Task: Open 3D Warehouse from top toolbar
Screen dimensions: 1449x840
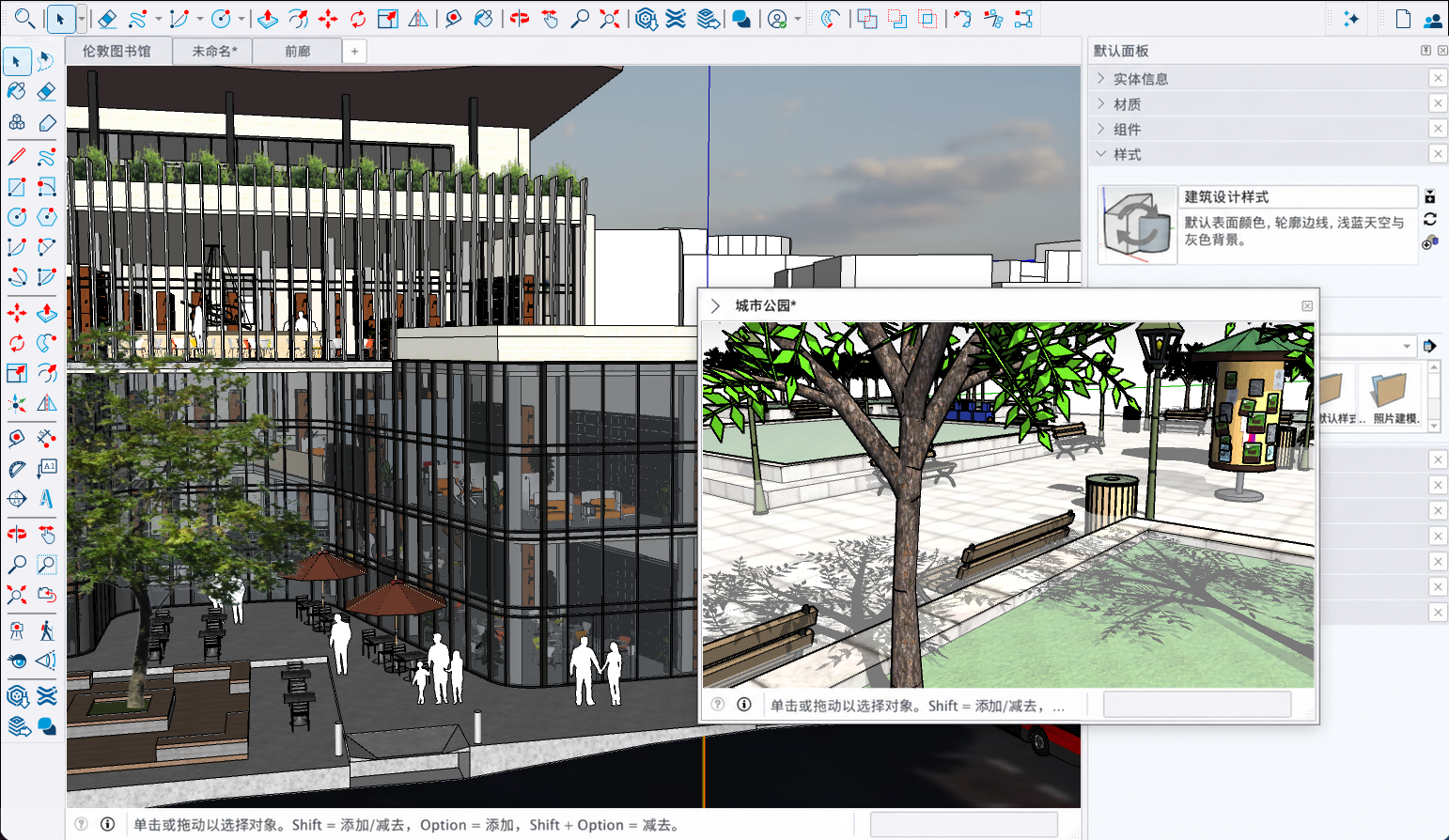Action: 646,18
